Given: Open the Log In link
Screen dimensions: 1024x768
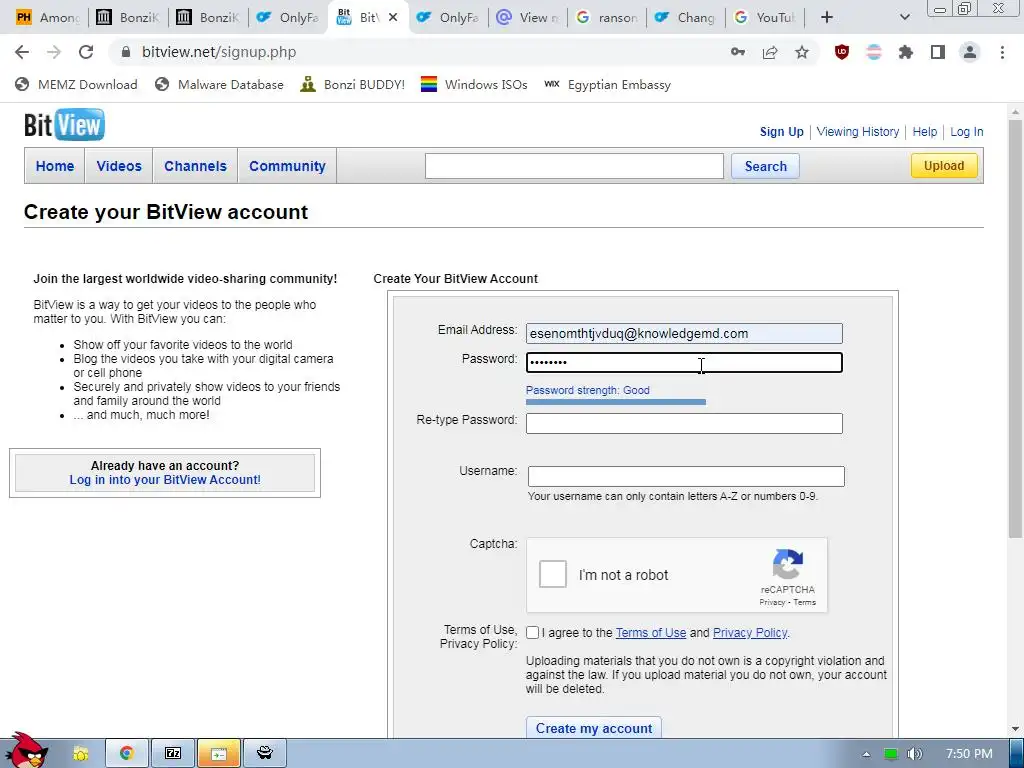Looking at the screenshot, I should 967,132.
